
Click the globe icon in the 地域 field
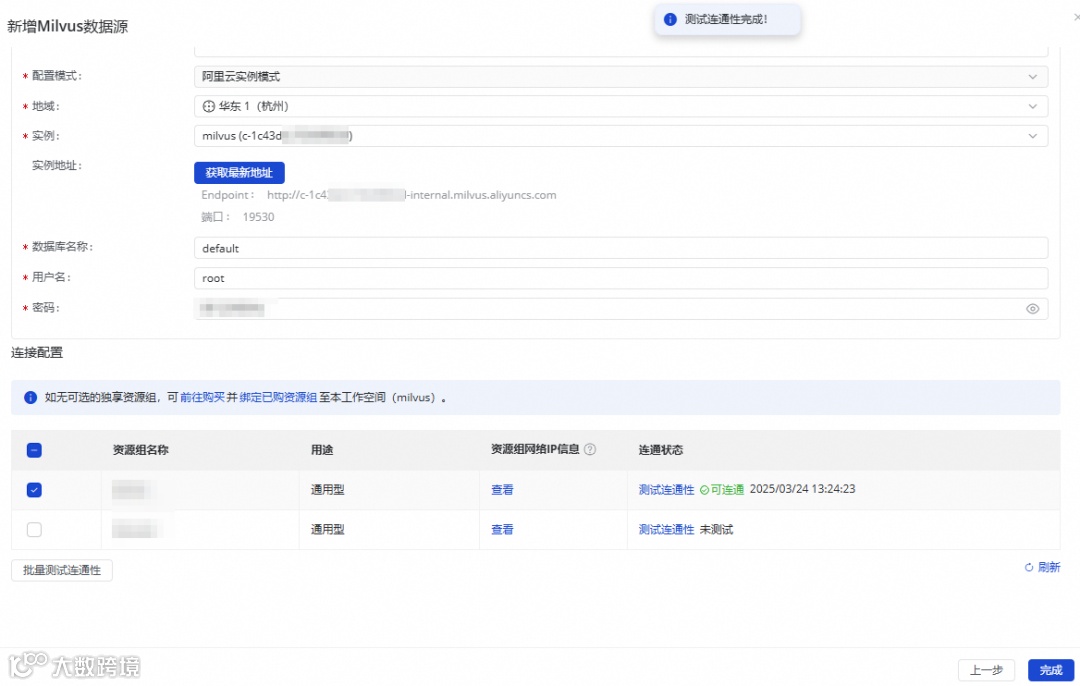click(208, 106)
